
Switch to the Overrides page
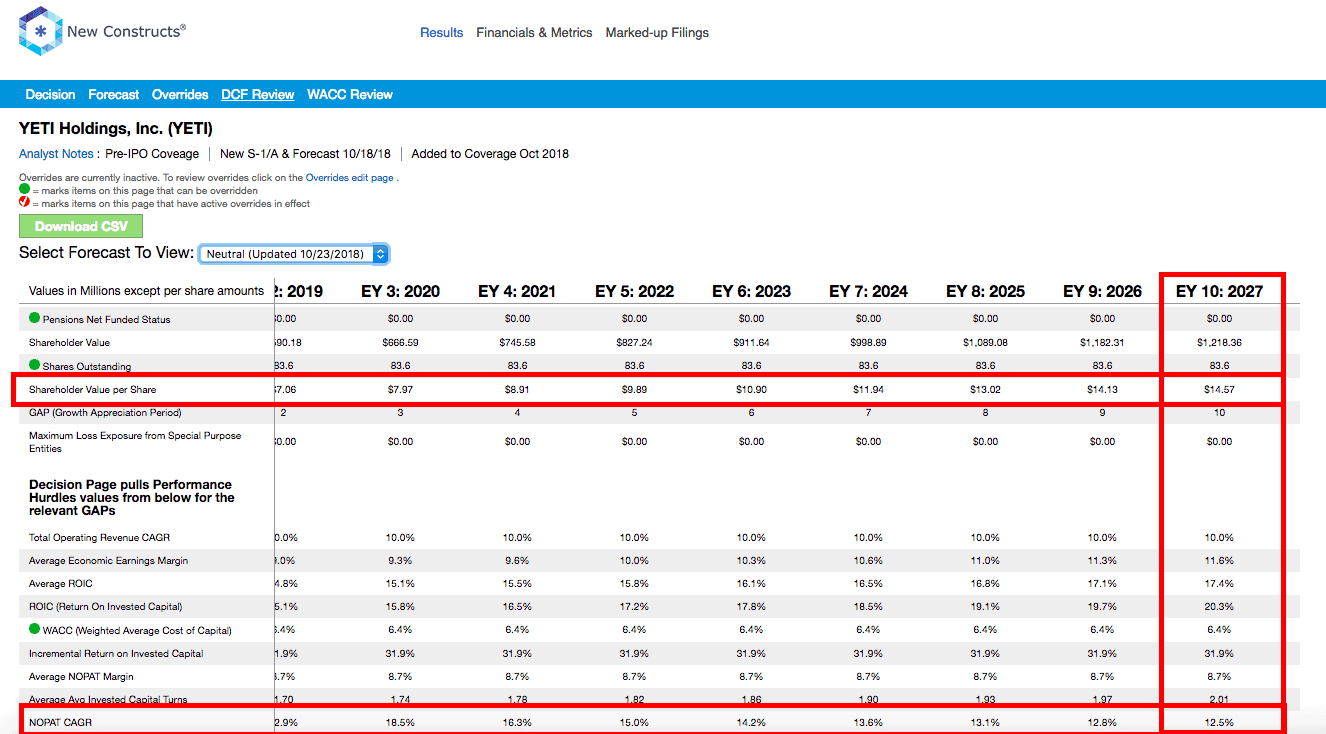coord(180,95)
